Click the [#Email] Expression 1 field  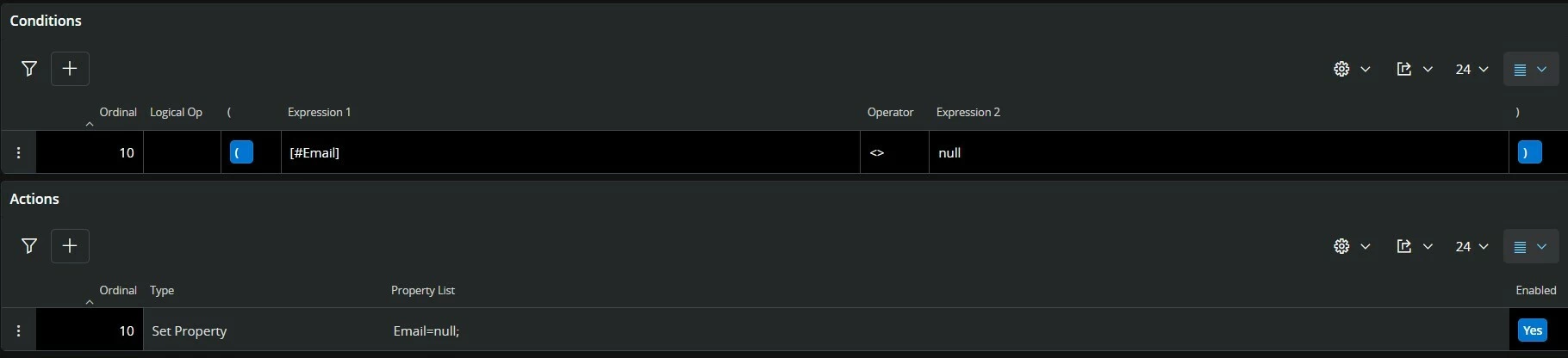click(569, 152)
